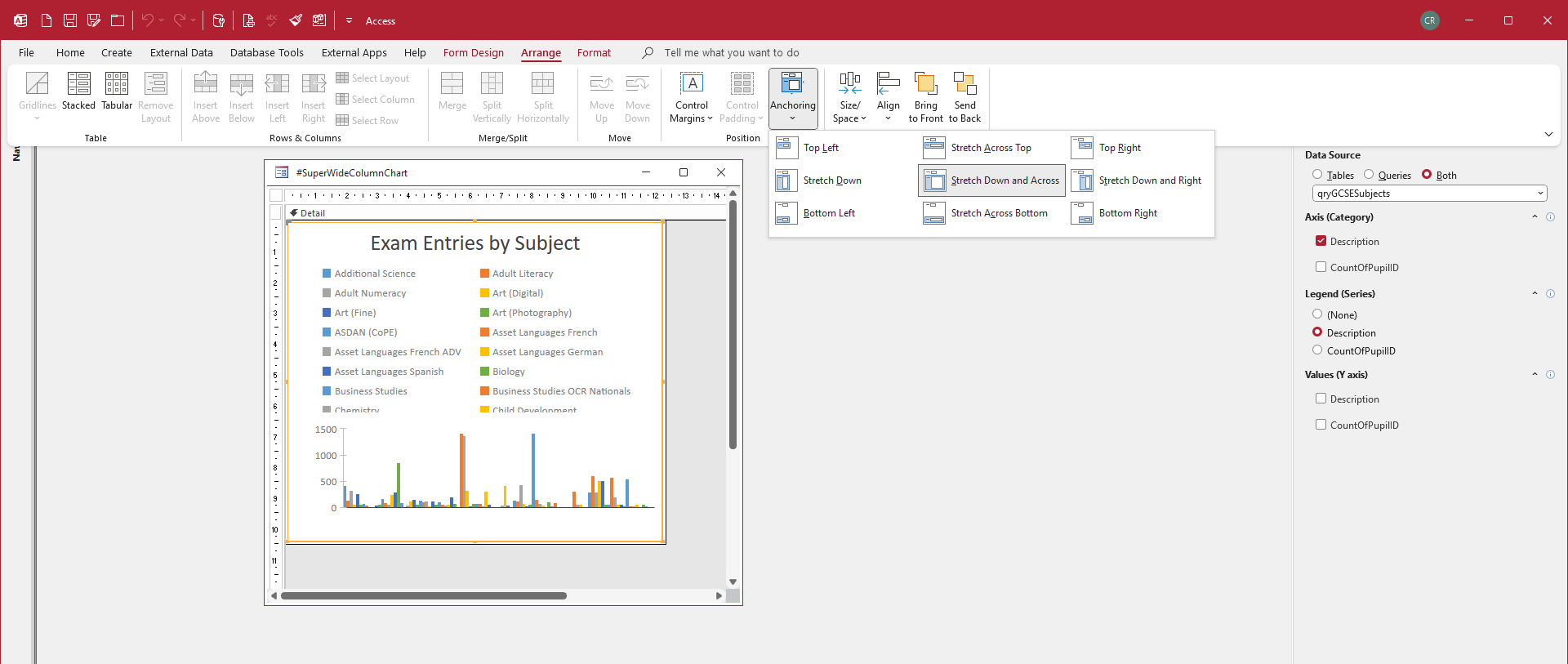Open the Database Tools tab
The height and width of the screenshot is (664, 1568).
(267, 53)
